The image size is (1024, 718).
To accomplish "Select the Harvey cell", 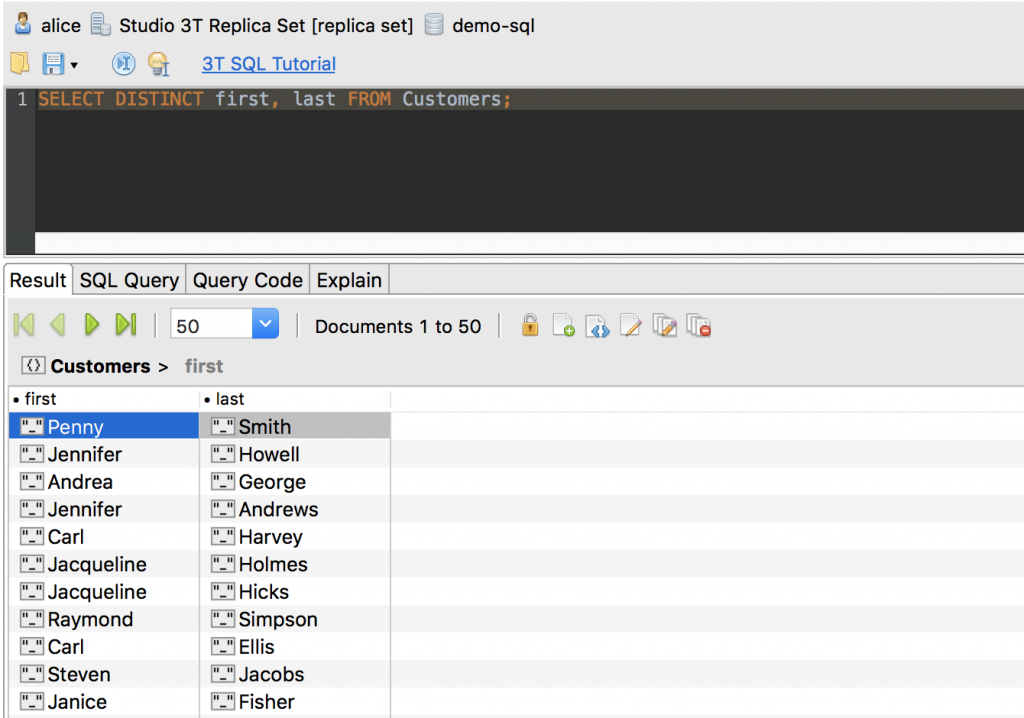I will pyautogui.click(x=295, y=536).
